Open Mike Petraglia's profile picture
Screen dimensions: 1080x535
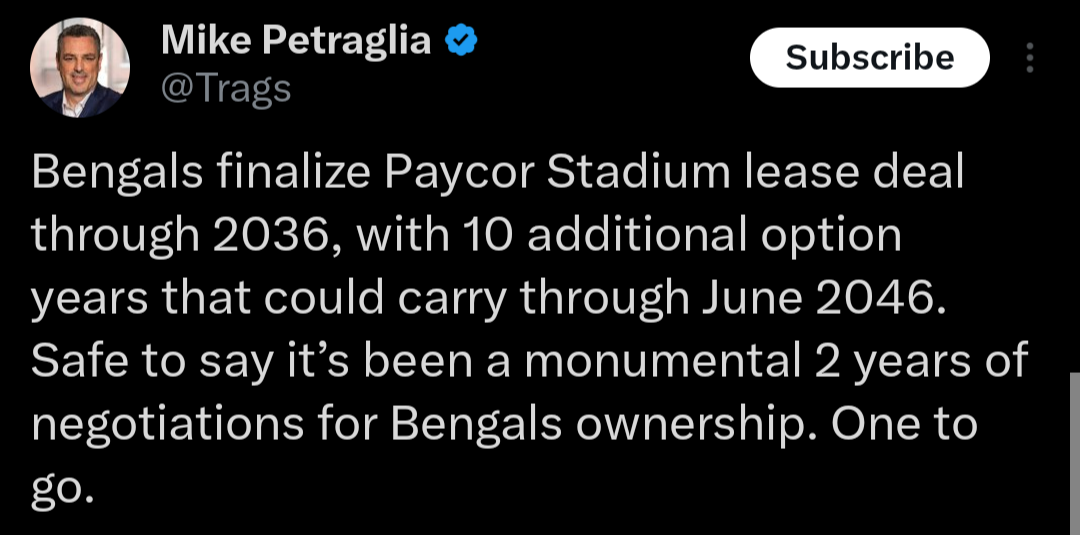point(80,68)
